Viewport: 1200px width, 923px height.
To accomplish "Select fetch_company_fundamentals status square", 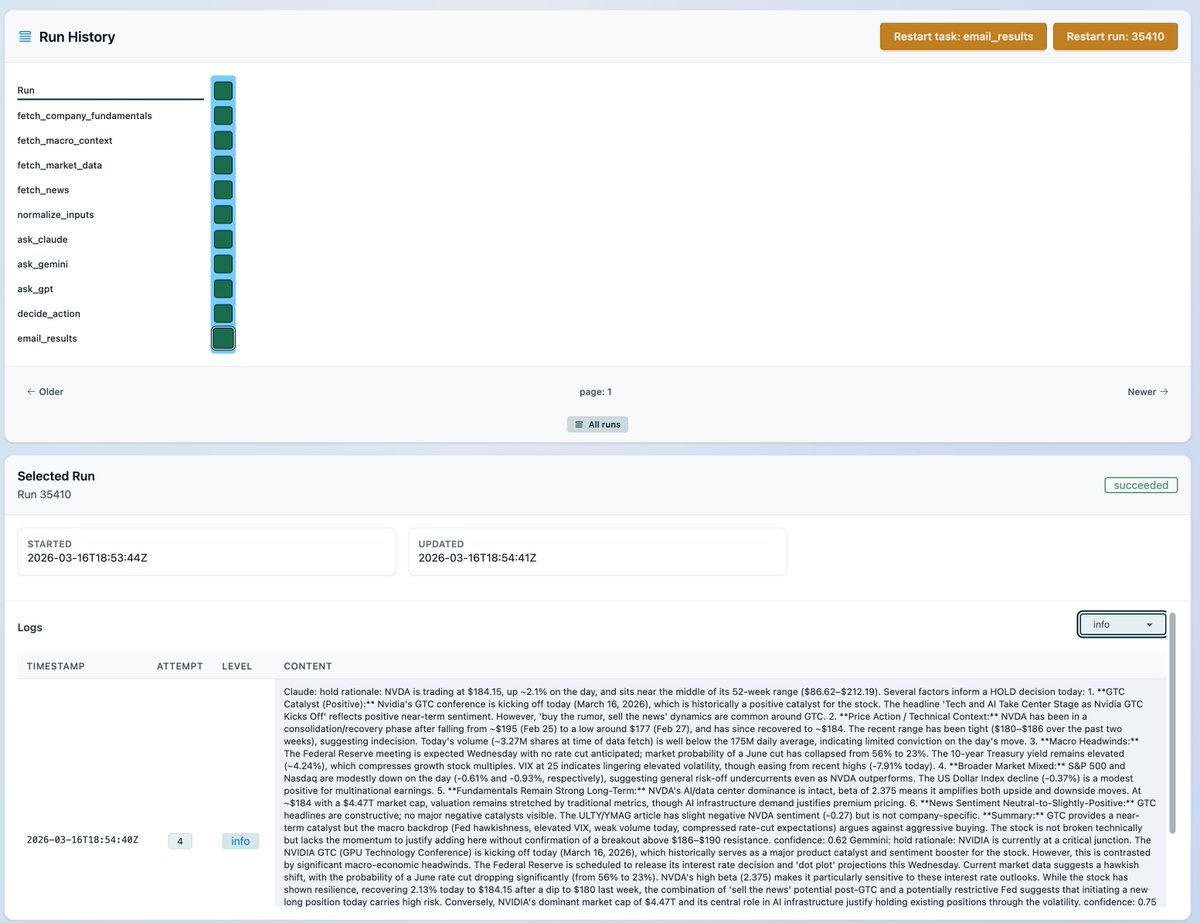I will 223,116.
